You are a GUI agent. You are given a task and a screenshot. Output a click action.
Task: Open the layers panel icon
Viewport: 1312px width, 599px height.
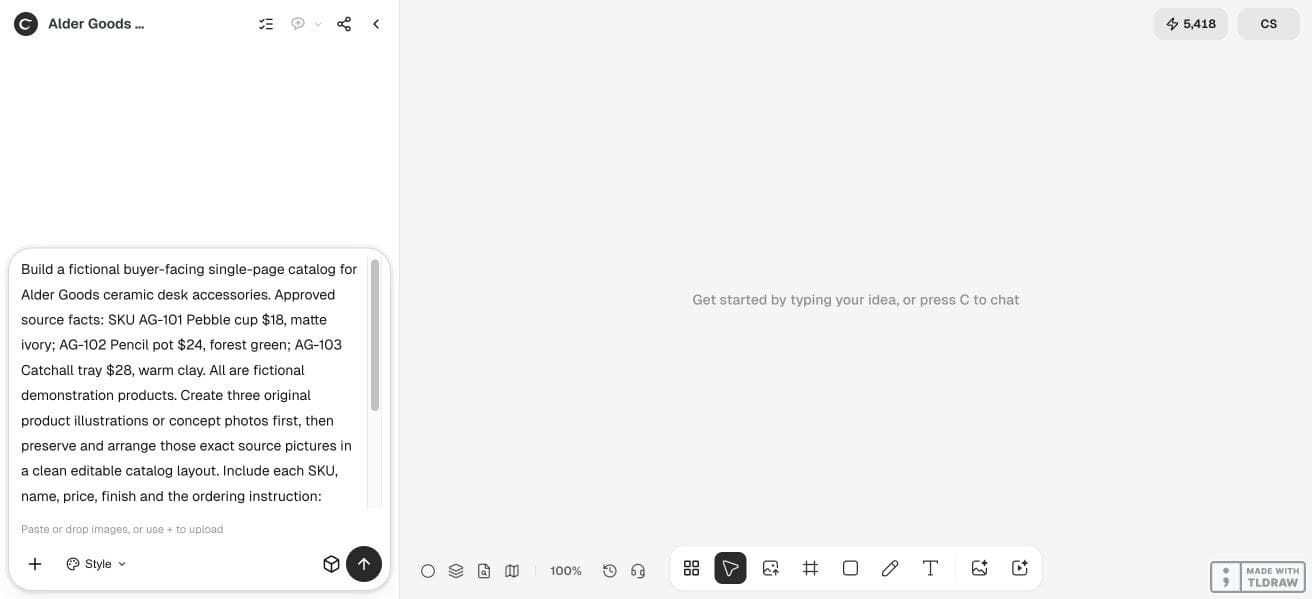[456, 571]
